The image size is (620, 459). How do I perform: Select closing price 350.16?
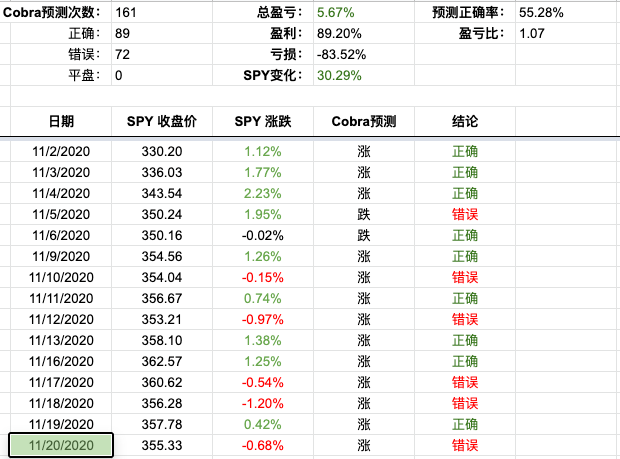pyautogui.click(x=162, y=235)
